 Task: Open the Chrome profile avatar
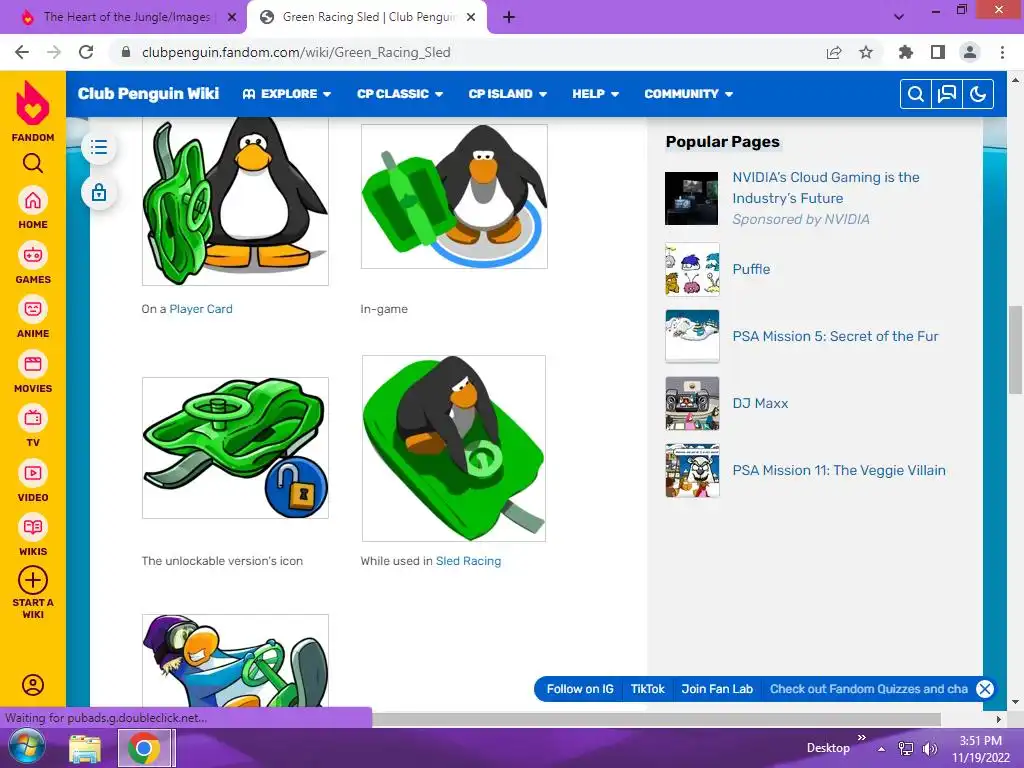[x=970, y=52]
